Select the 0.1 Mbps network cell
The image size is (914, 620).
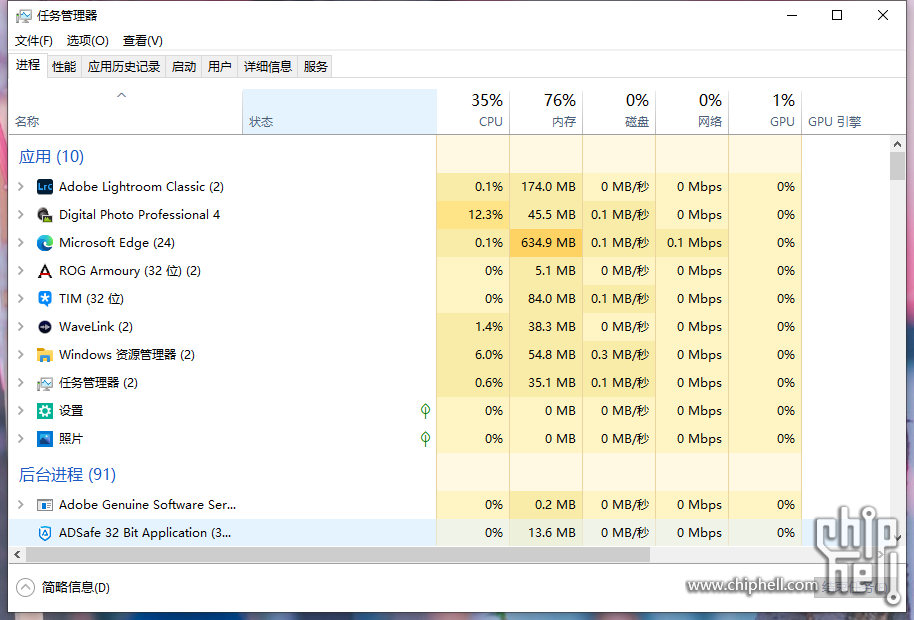tap(692, 242)
